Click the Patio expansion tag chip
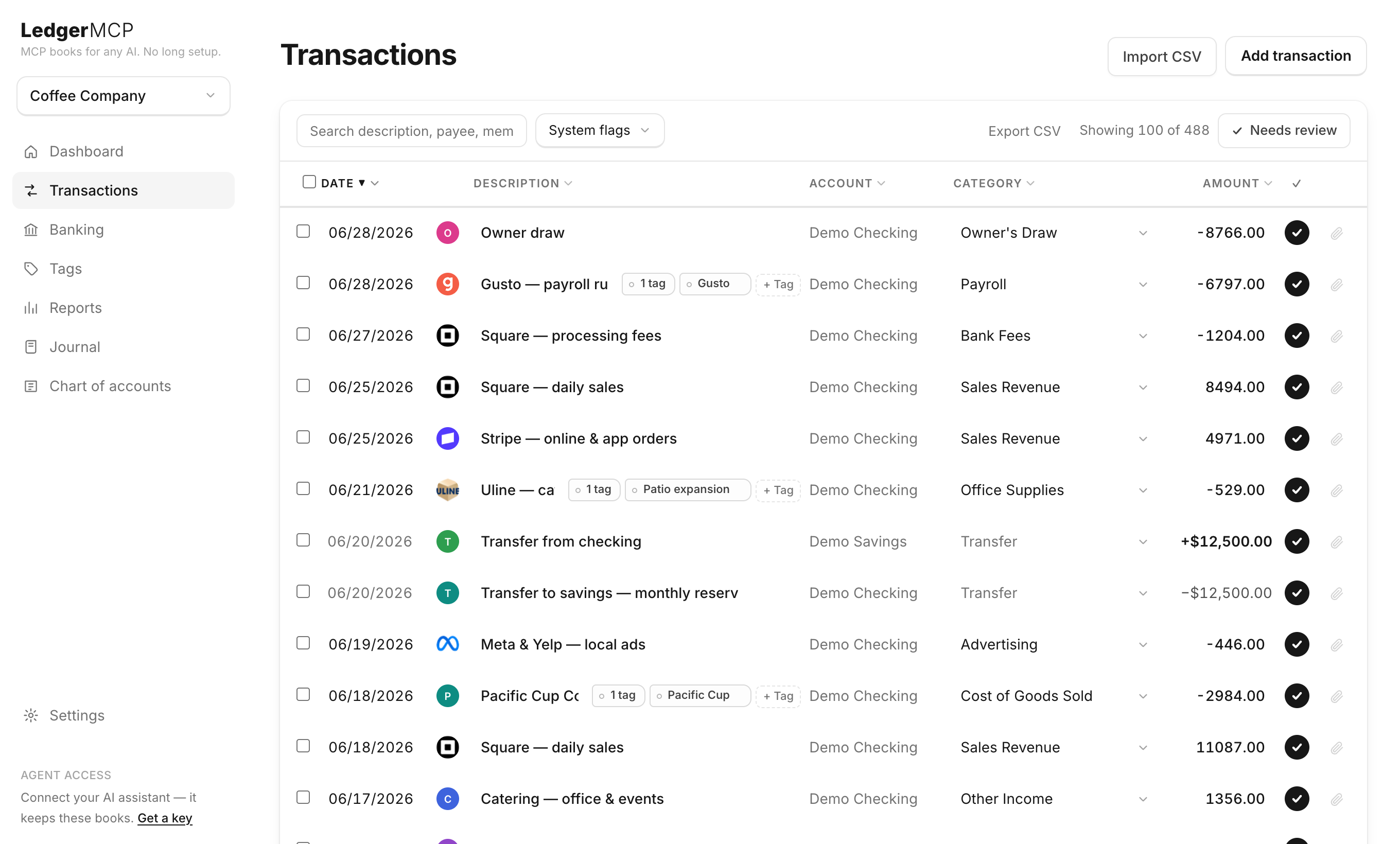 [x=688, y=489]
